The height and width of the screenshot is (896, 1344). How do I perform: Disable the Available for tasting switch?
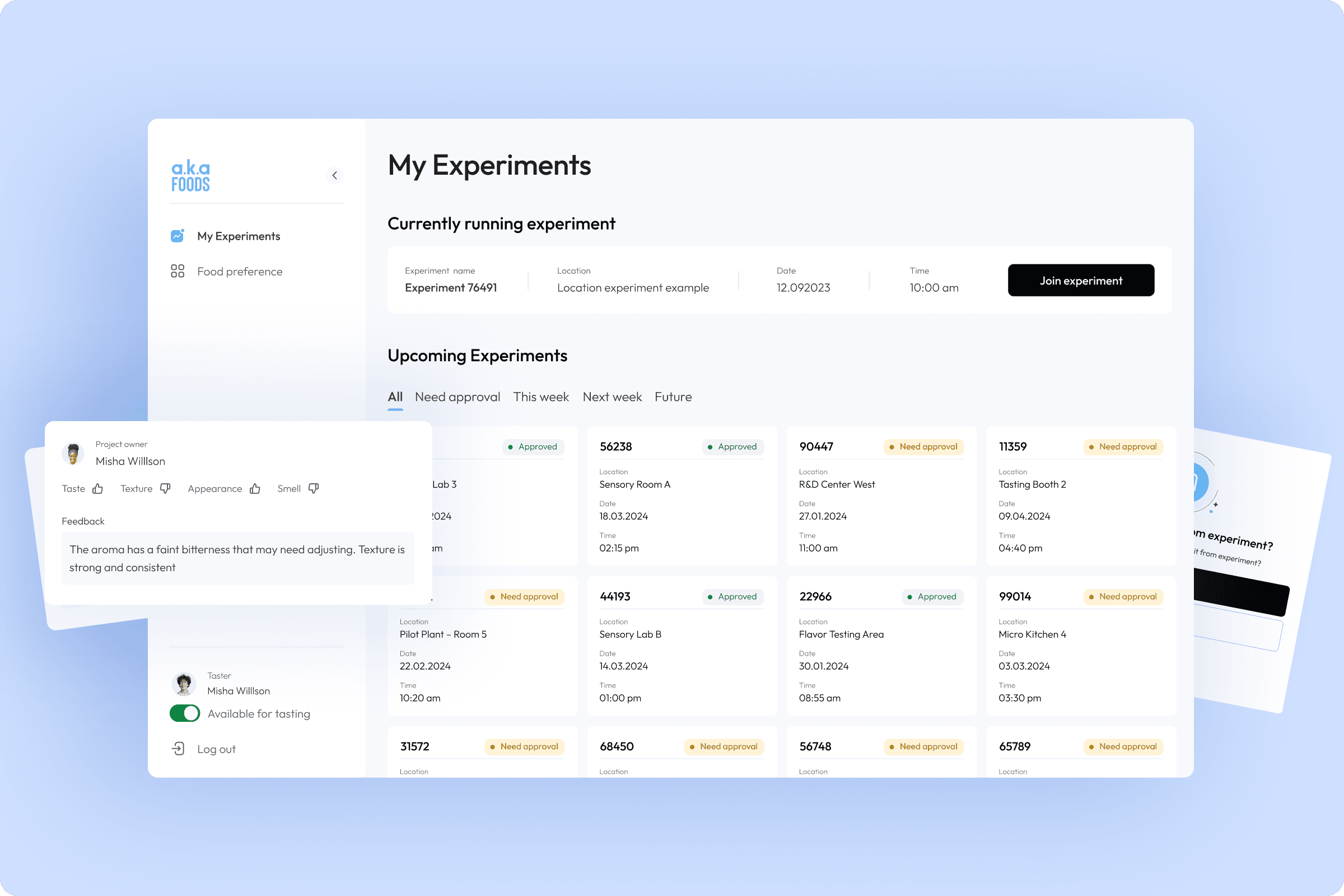[185, 713]
